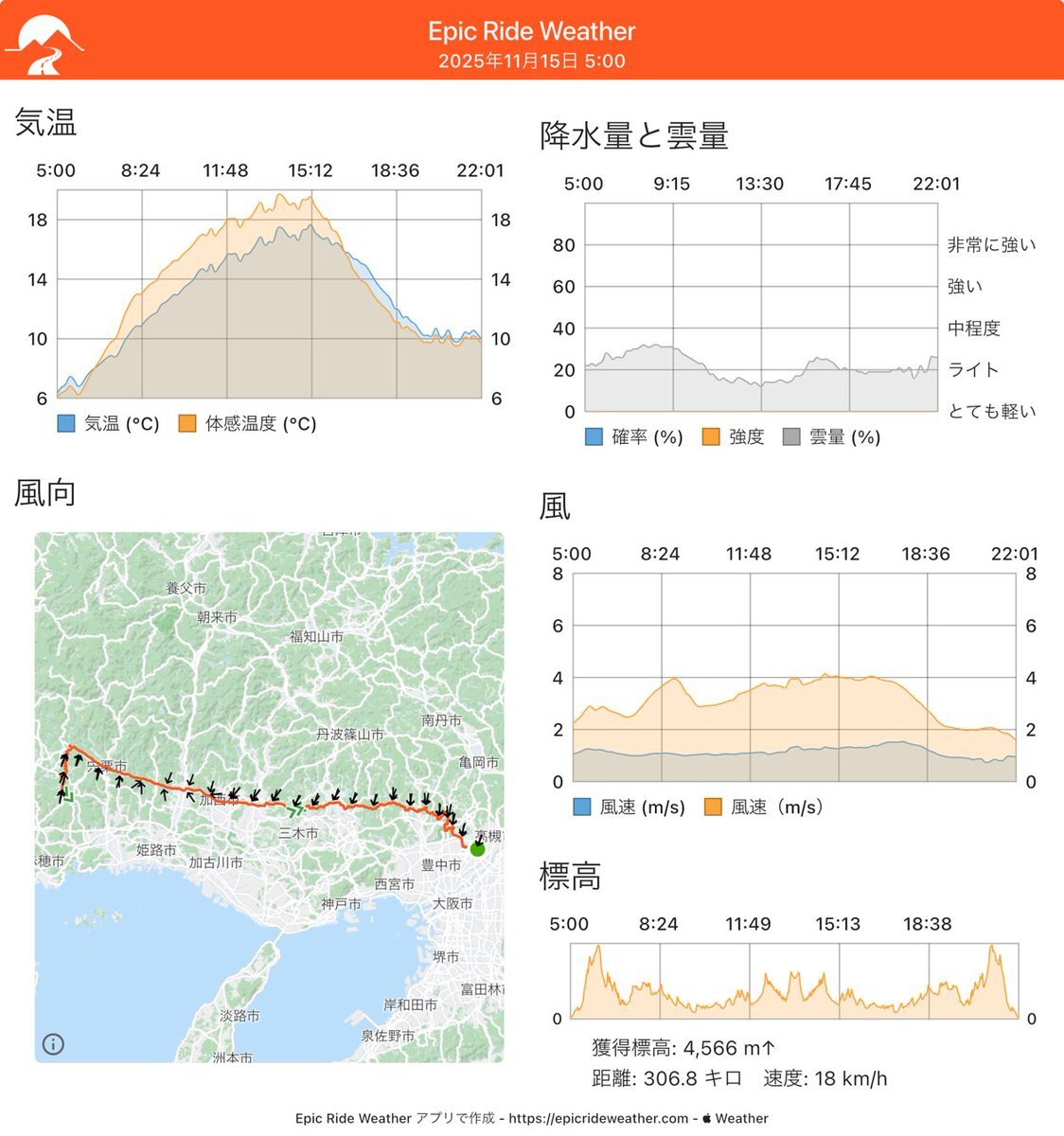Click the date 2025年11月15日 5:00
Screen dimensions: 1064x1136
pyautogui.click(x=532, y=61)
